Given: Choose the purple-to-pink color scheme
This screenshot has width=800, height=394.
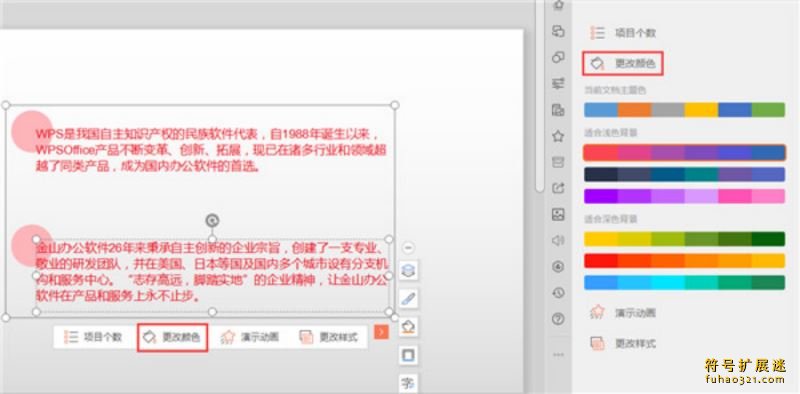Looking at the screenshot, I should click(684, 196).
